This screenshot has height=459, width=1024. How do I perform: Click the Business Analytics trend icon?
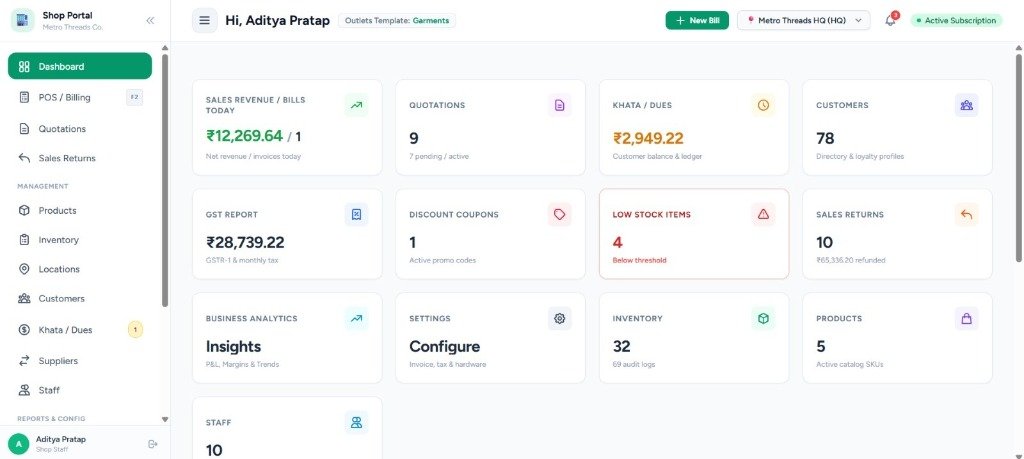coord(356,319)
